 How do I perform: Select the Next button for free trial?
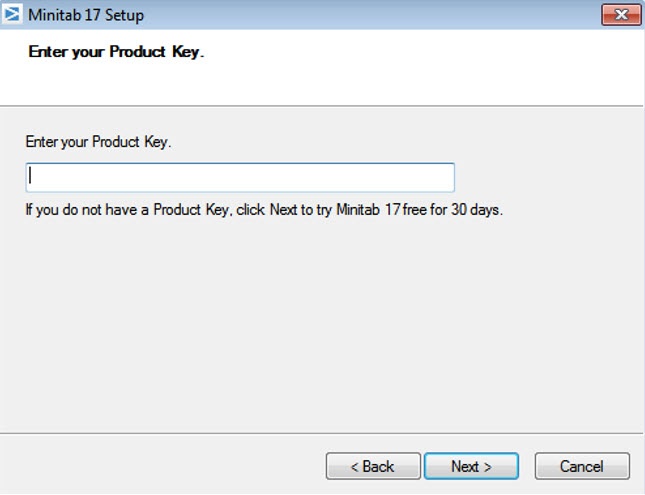click(471, 466)
